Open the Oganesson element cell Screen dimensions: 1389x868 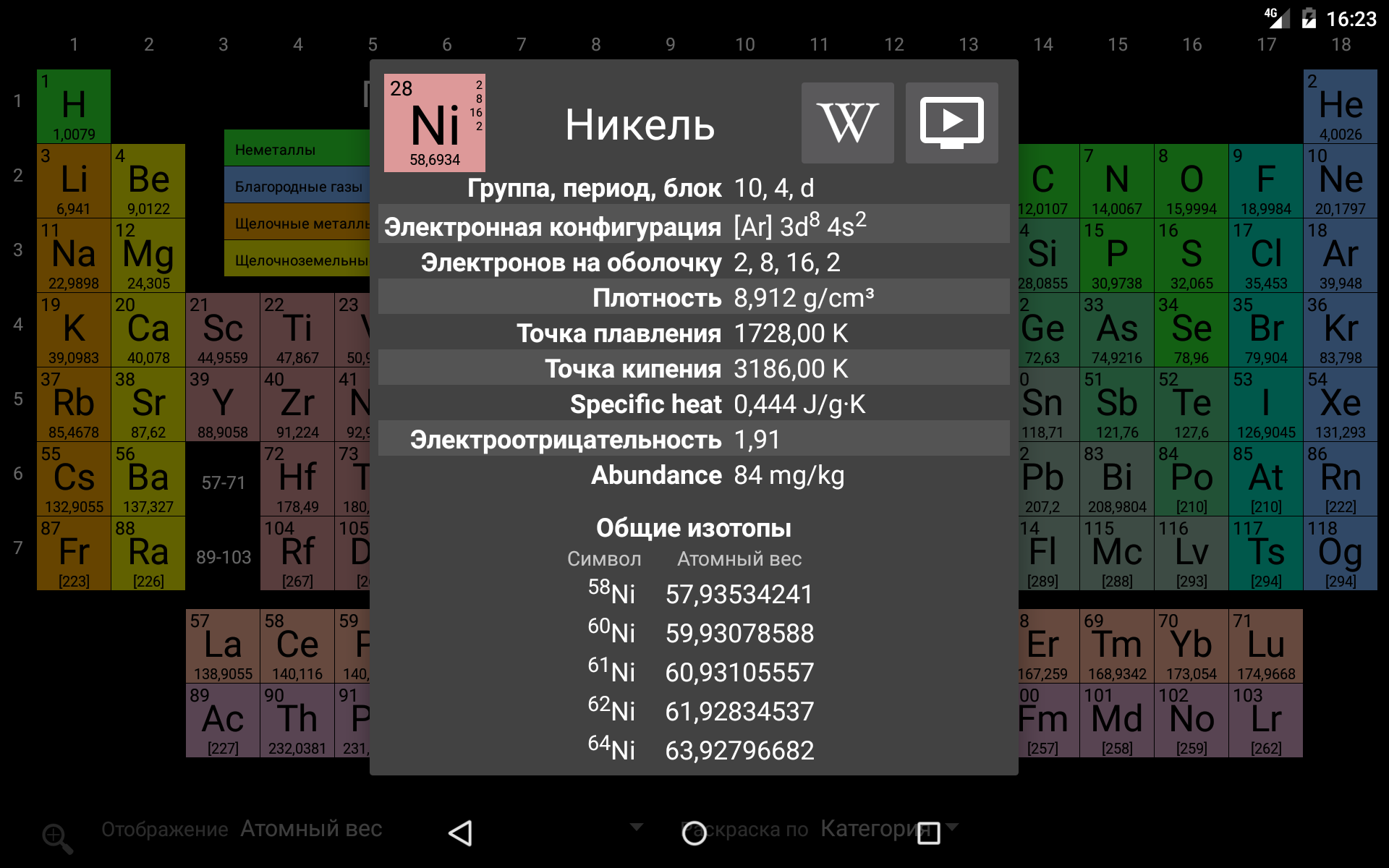point(1340,553)
